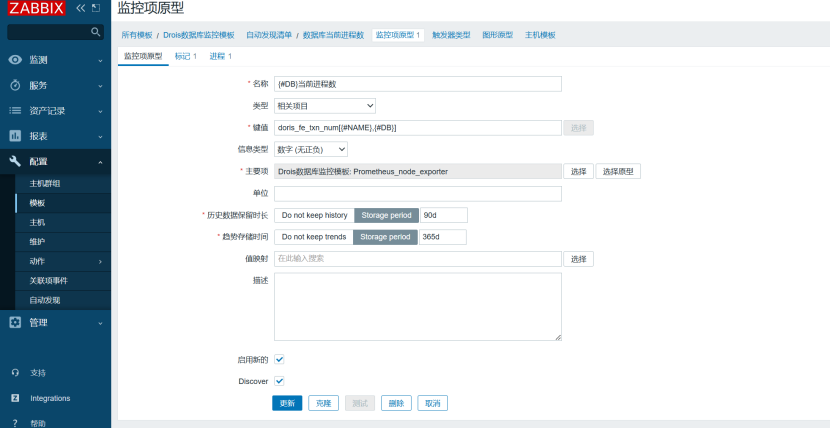Expand the 资产记录 sidebar menu

tap(55, 110)
